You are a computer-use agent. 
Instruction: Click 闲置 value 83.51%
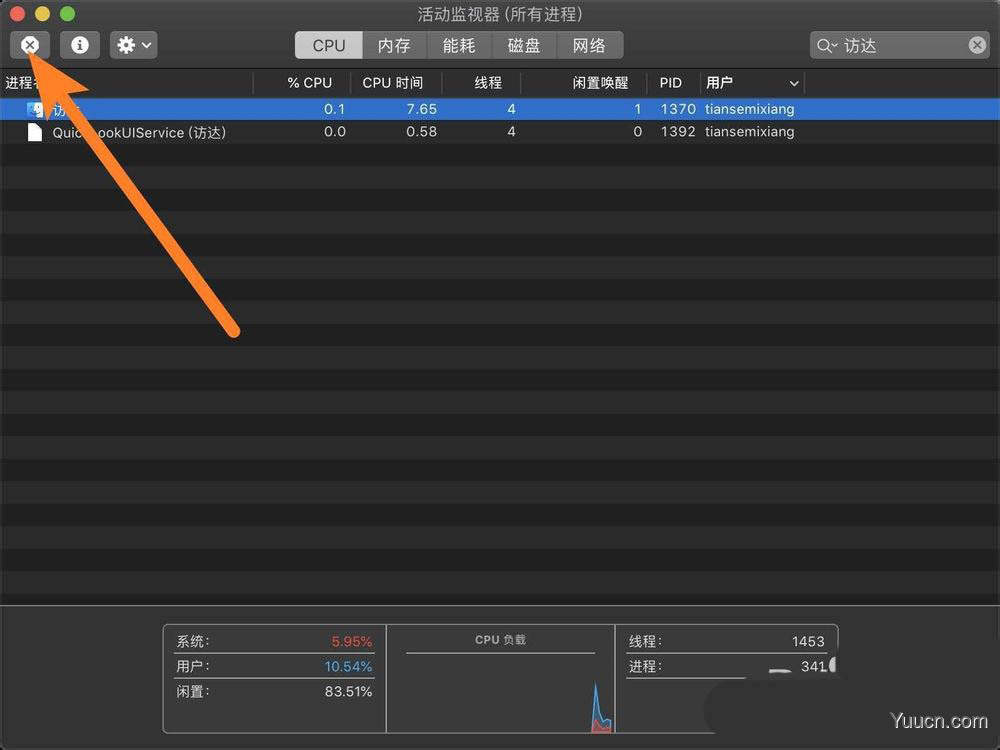click(348, 691)
